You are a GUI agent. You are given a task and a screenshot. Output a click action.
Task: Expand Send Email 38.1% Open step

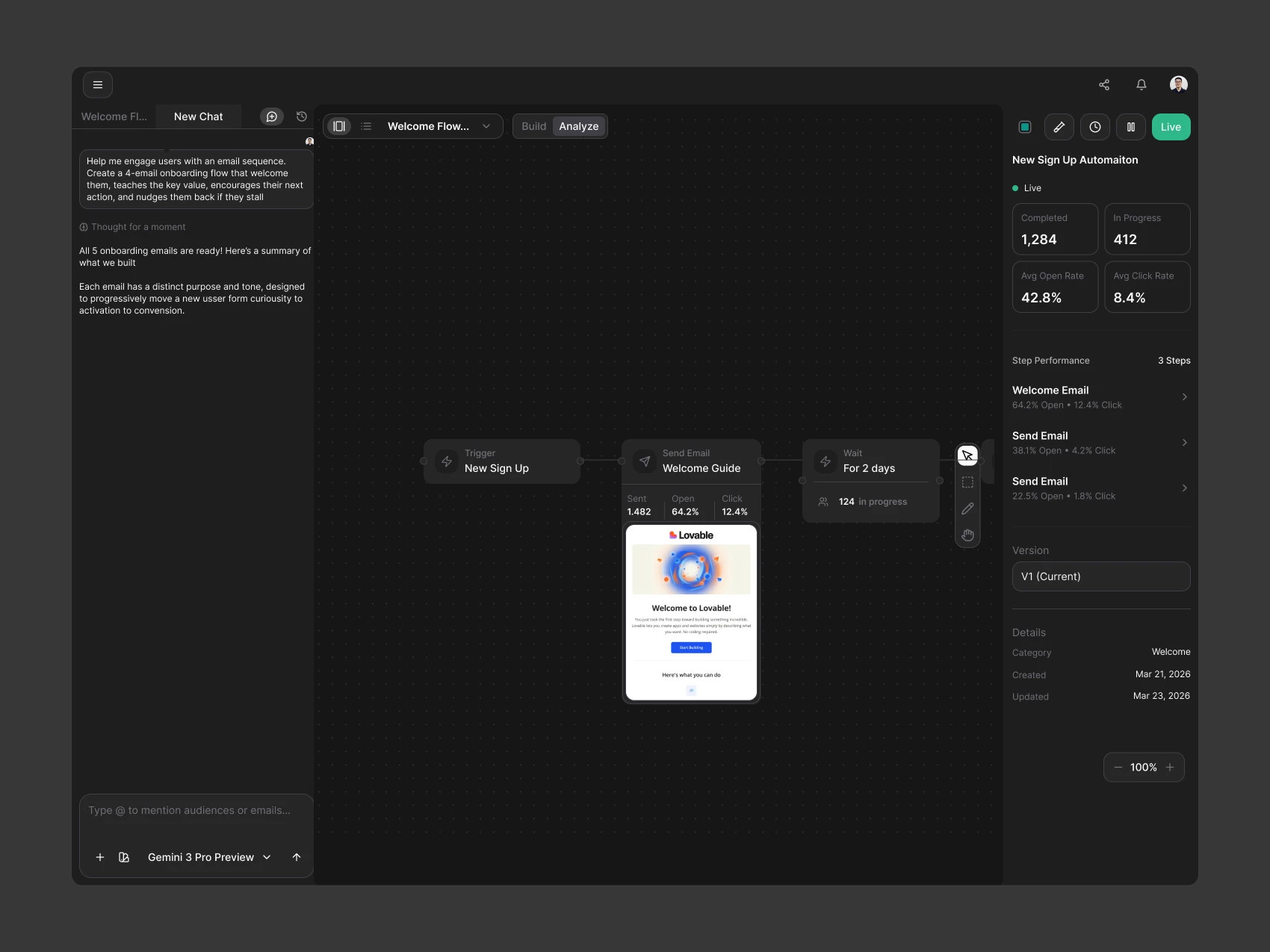tap(1101, 443)
